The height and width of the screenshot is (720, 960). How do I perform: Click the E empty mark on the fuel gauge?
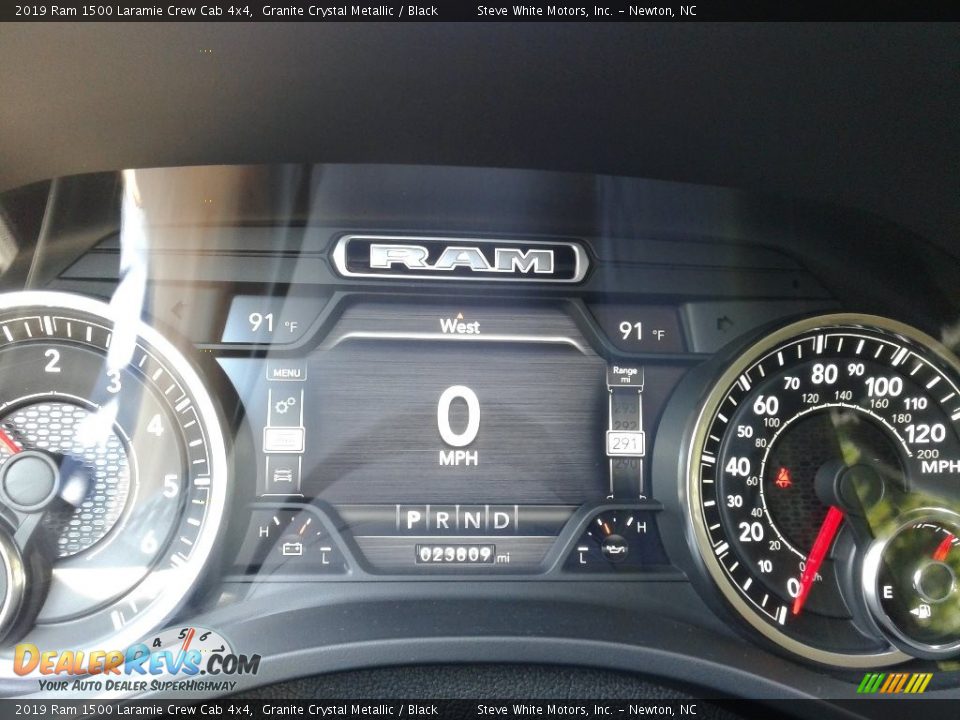[887, 592]
